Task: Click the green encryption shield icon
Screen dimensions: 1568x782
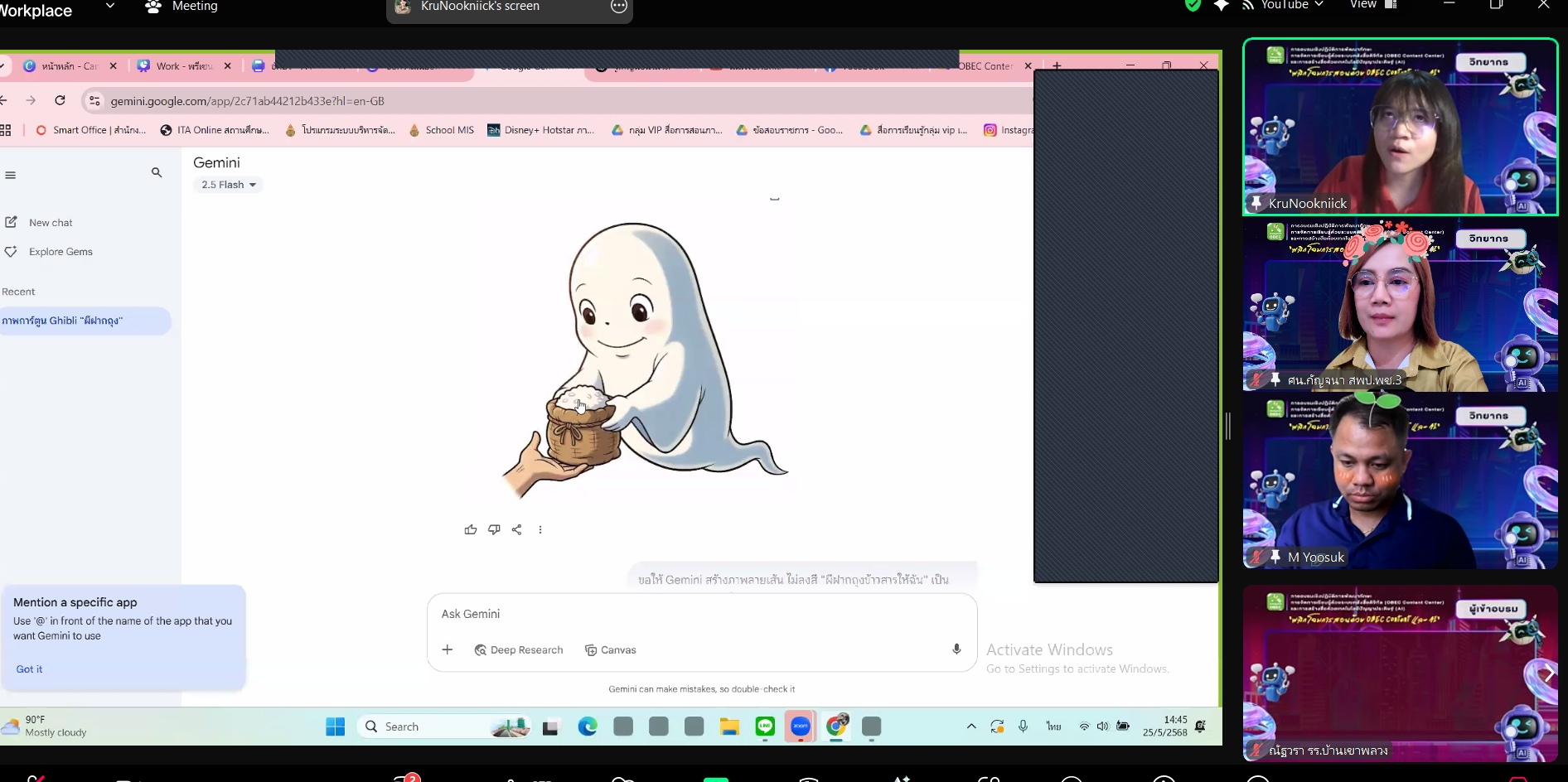Action: tap(1193, 5)
